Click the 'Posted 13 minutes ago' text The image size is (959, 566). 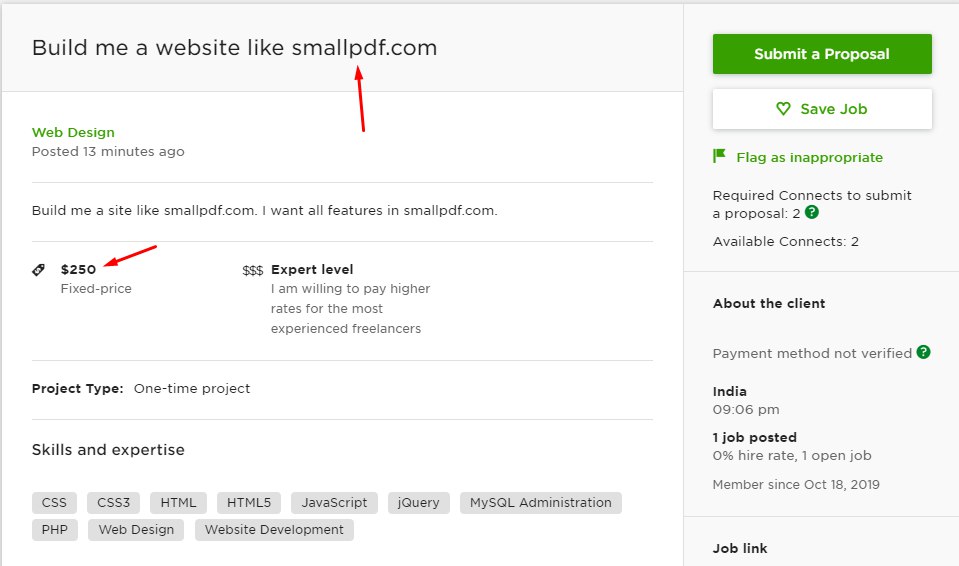108,151
